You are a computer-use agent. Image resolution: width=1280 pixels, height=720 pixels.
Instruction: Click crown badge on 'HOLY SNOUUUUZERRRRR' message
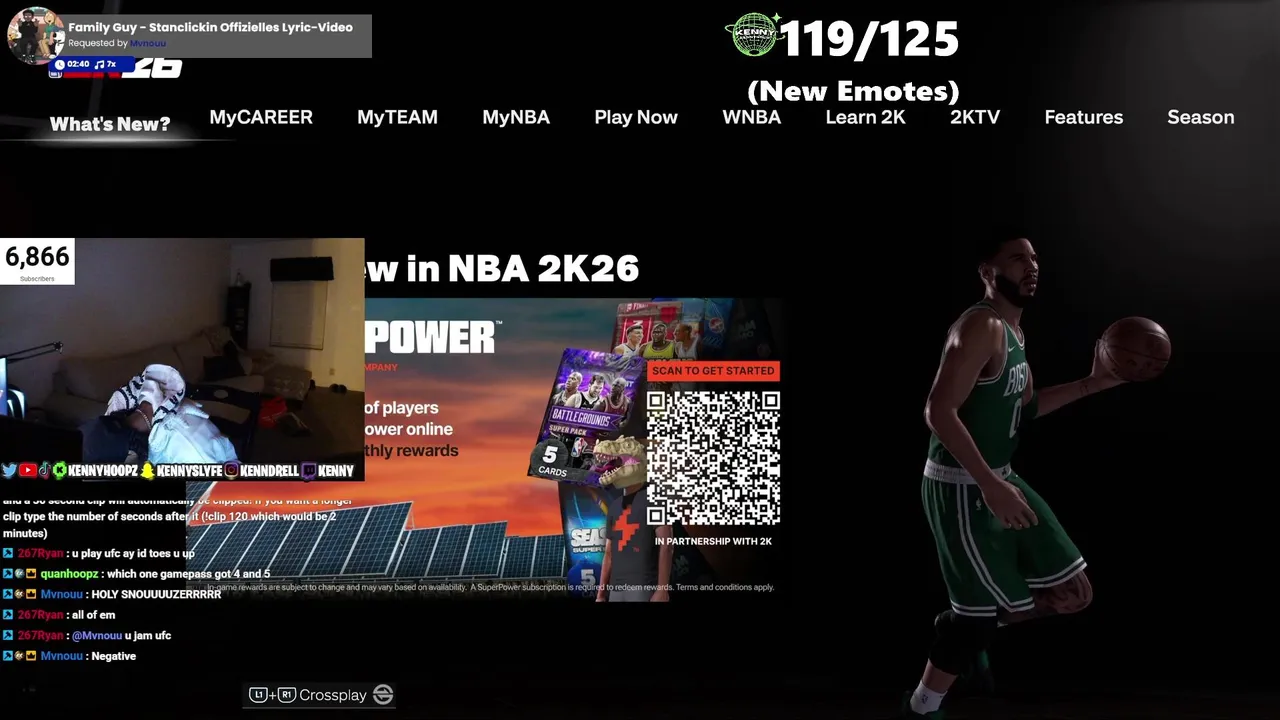click(x=31, y=594)
